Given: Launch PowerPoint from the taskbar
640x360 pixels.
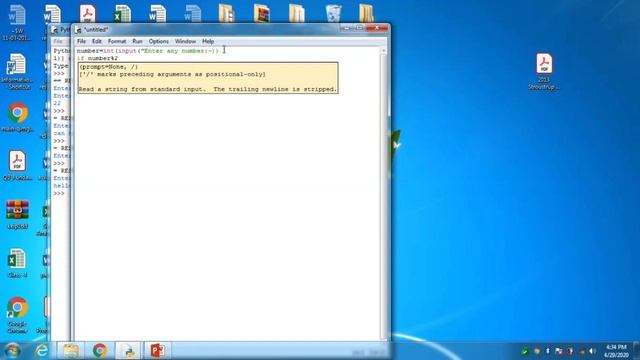Looking at the screenshot, I should pyautogui.click(x=158, y=351).
